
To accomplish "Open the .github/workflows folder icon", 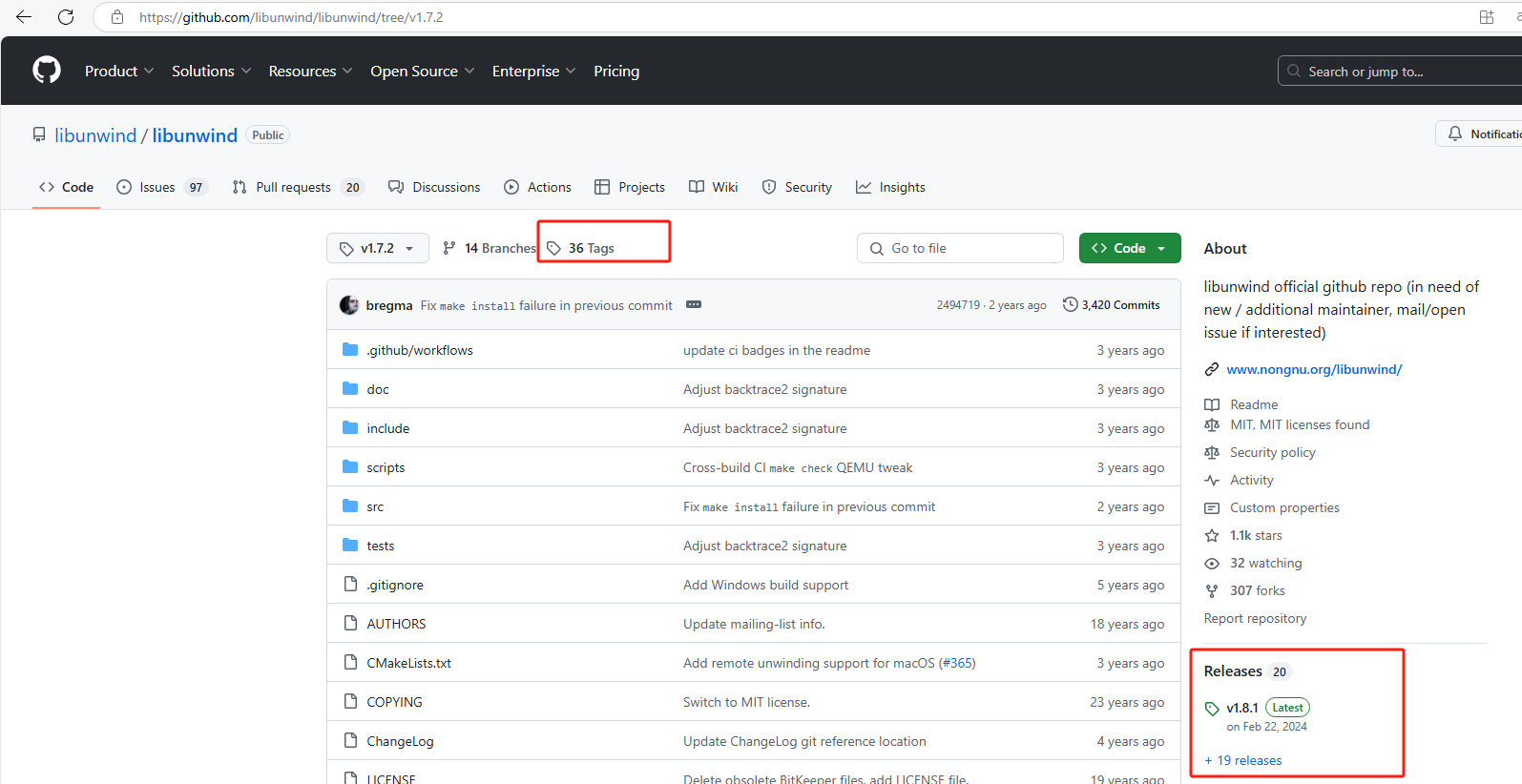I will [x=350, y=349].
